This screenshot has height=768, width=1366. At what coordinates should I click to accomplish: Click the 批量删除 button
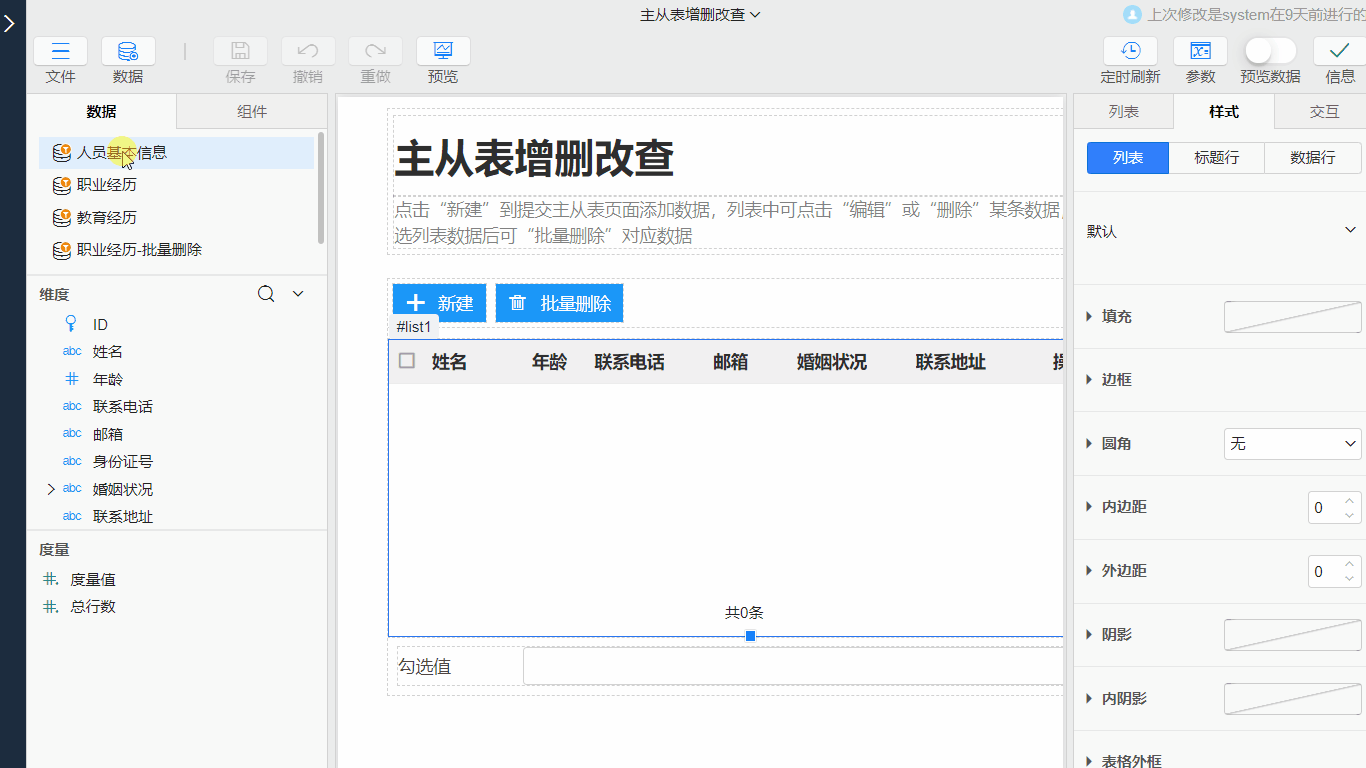point(559,303)
